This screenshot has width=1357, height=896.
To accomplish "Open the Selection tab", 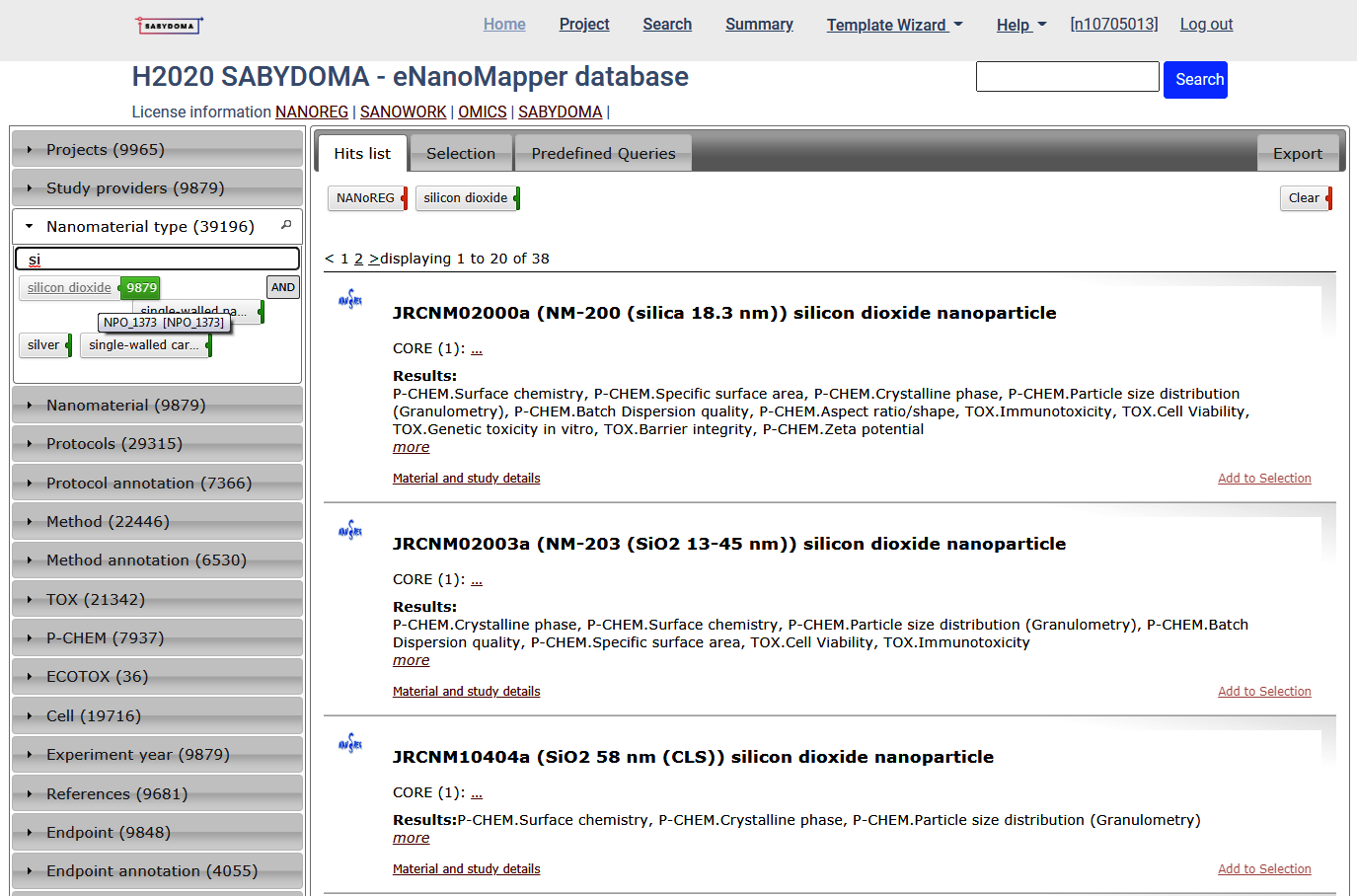I will [460, 154].
